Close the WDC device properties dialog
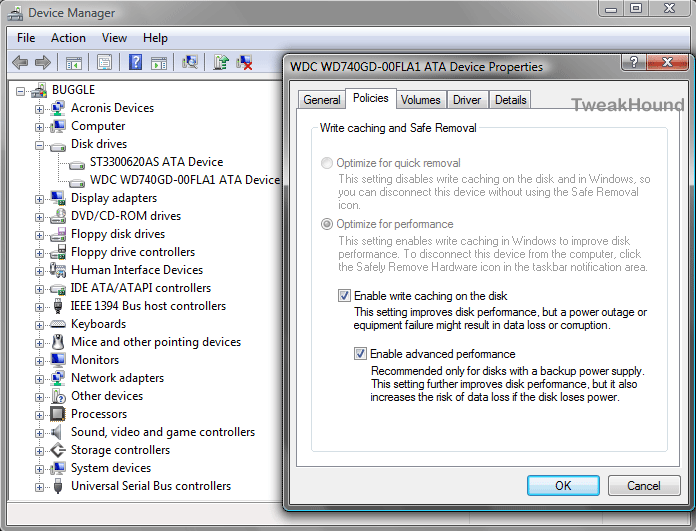696x531 pixels. 668,62
